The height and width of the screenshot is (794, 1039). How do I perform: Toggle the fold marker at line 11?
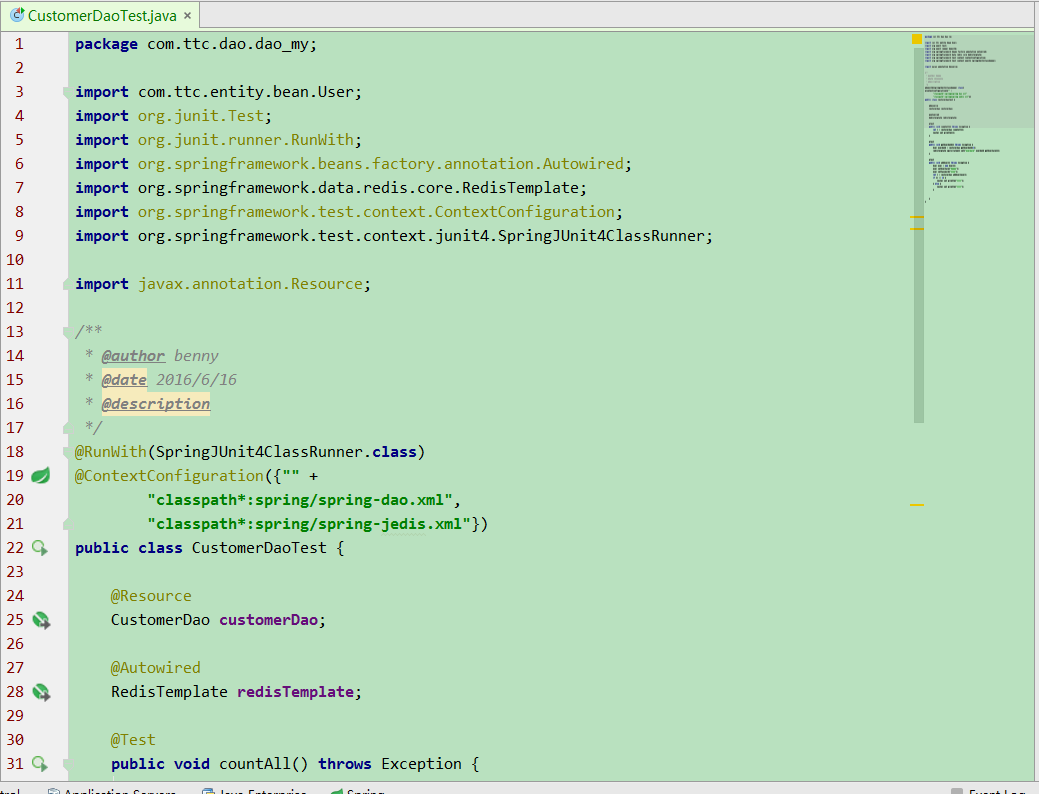tap(66, 284)
